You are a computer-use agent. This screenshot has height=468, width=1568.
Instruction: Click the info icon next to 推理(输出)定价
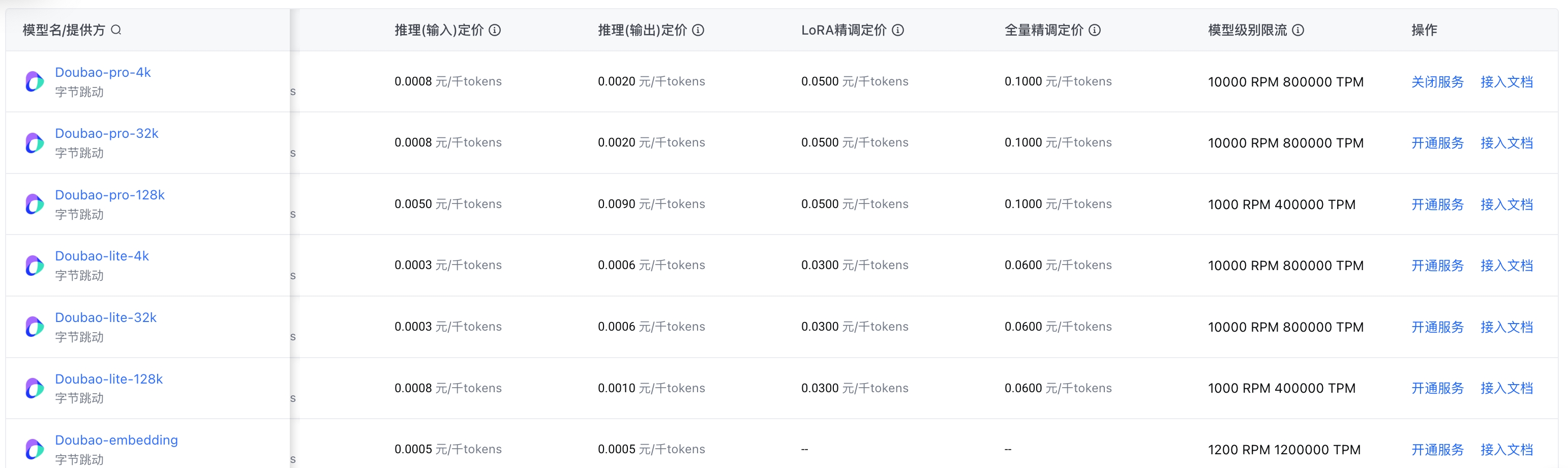click(x=698, y=30)
